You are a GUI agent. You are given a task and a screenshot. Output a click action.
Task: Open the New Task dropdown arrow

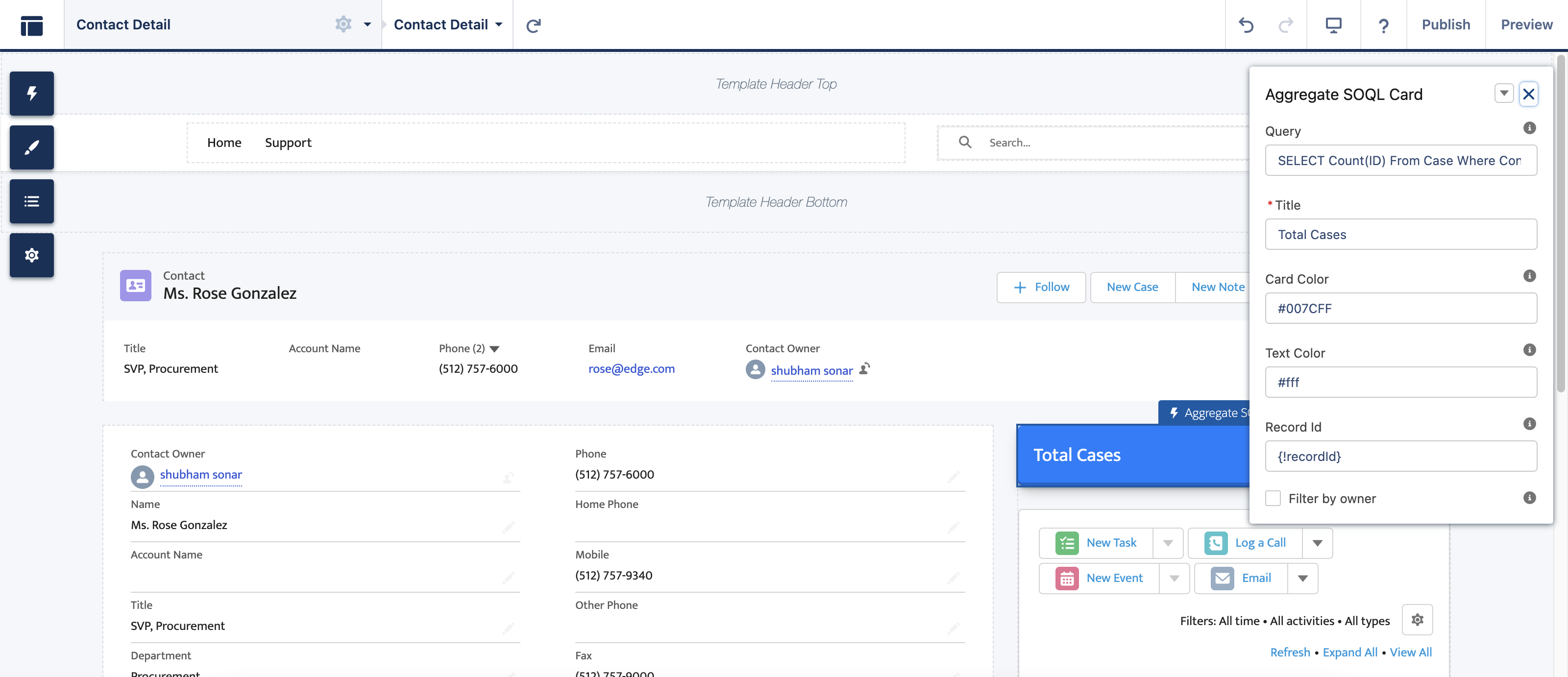coord(1168,543)
